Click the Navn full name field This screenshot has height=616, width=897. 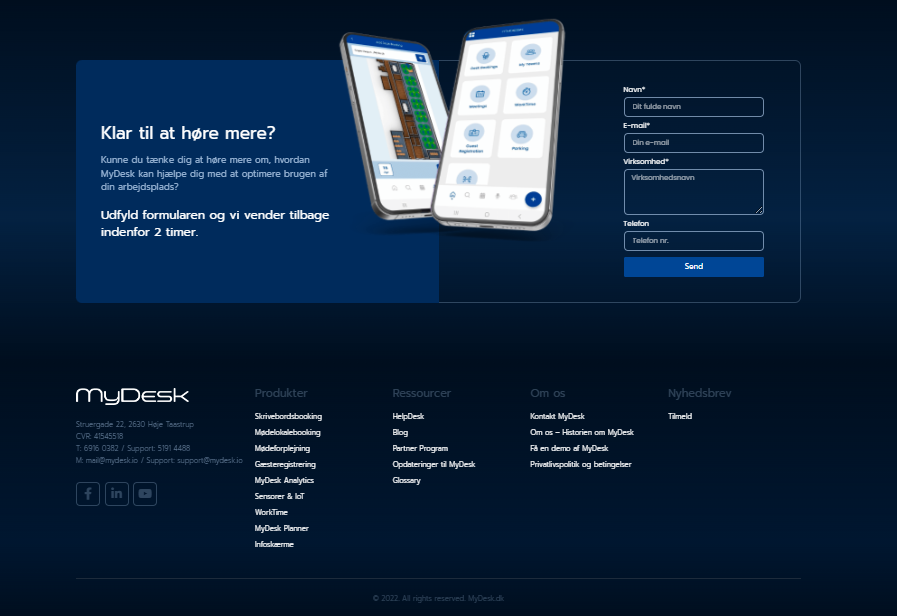click(x=693, y=107)
